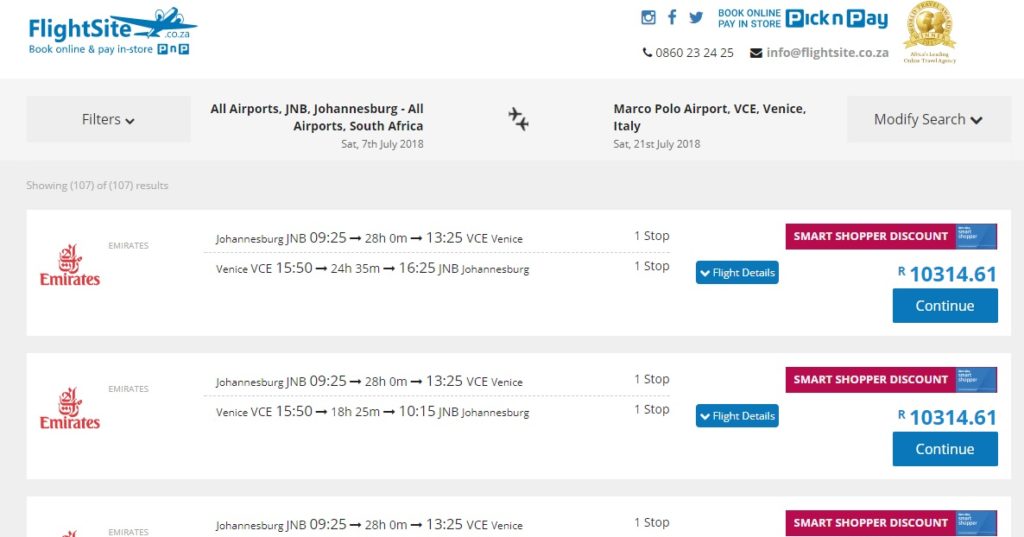Click the R 10314.61 price on the 16:25 arrival flight
The height and width of the screenshot is (537, 1024).
pos(948,274)
